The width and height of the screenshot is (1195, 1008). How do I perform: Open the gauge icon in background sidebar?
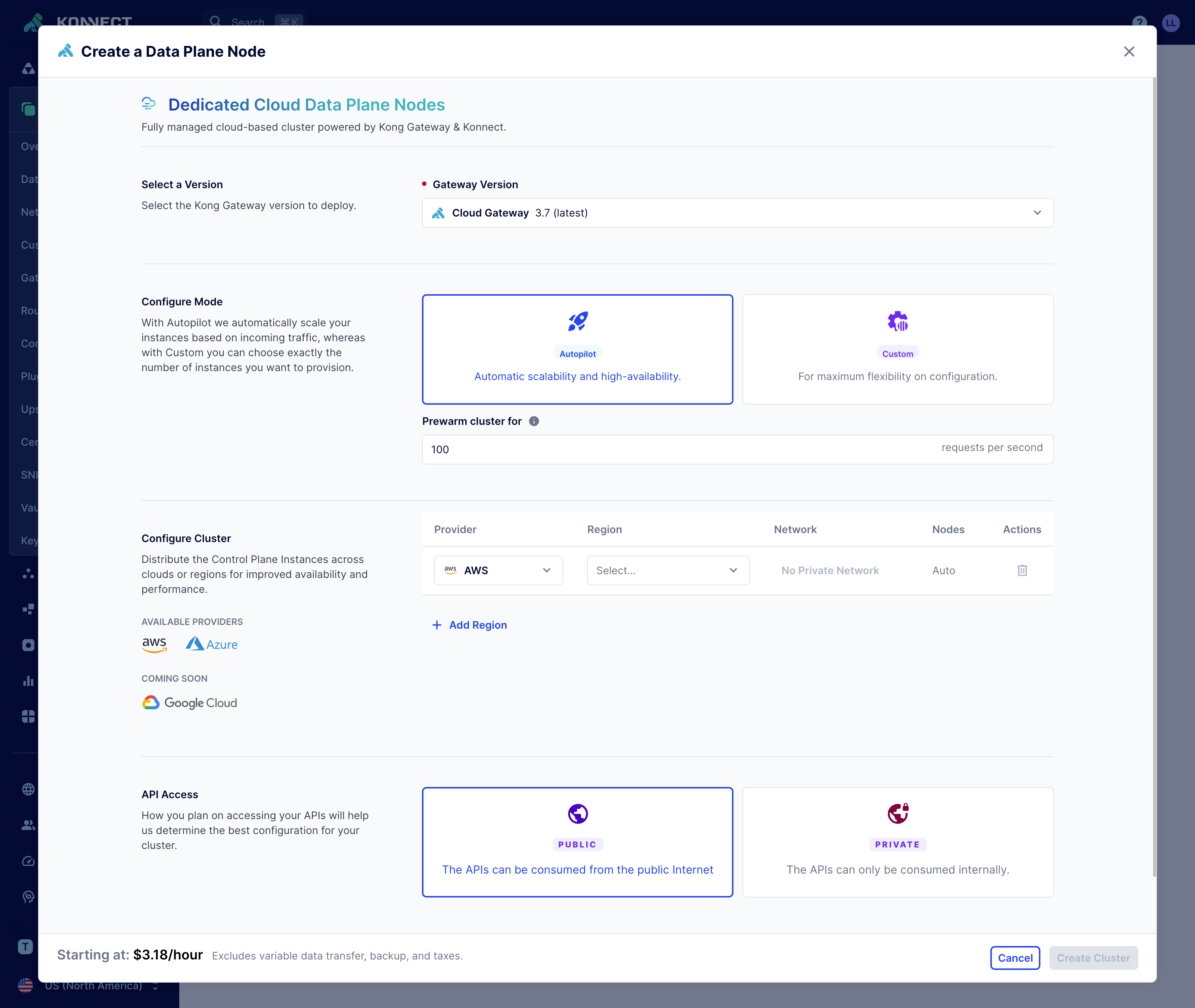[x=29, y=861]
